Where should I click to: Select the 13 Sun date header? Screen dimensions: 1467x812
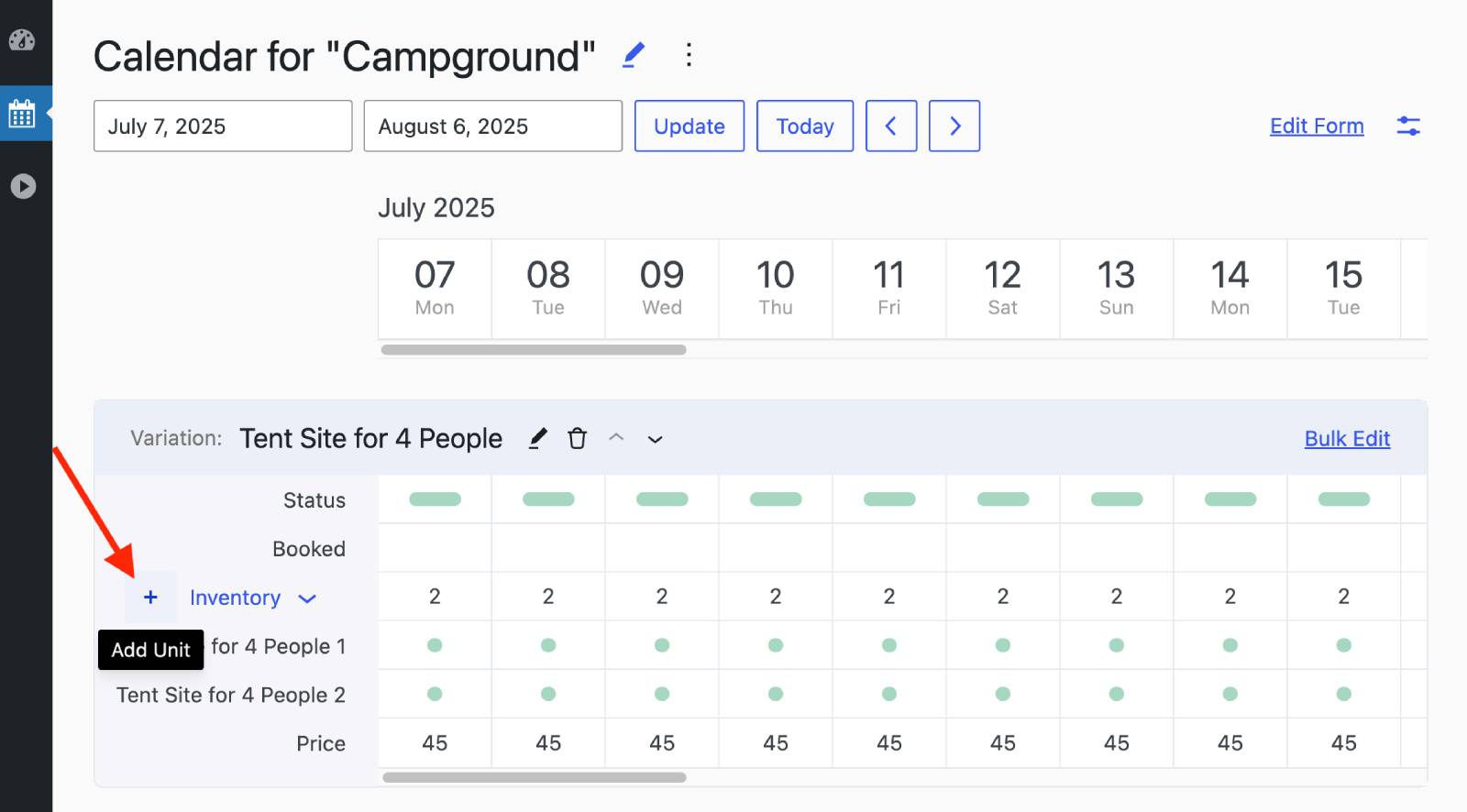coord(1117,289)
